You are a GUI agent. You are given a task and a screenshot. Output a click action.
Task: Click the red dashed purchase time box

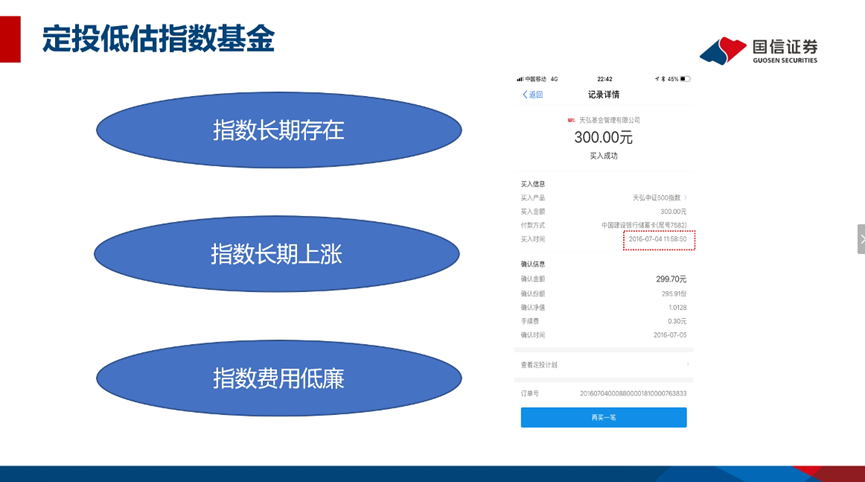(x=658, y=240)
